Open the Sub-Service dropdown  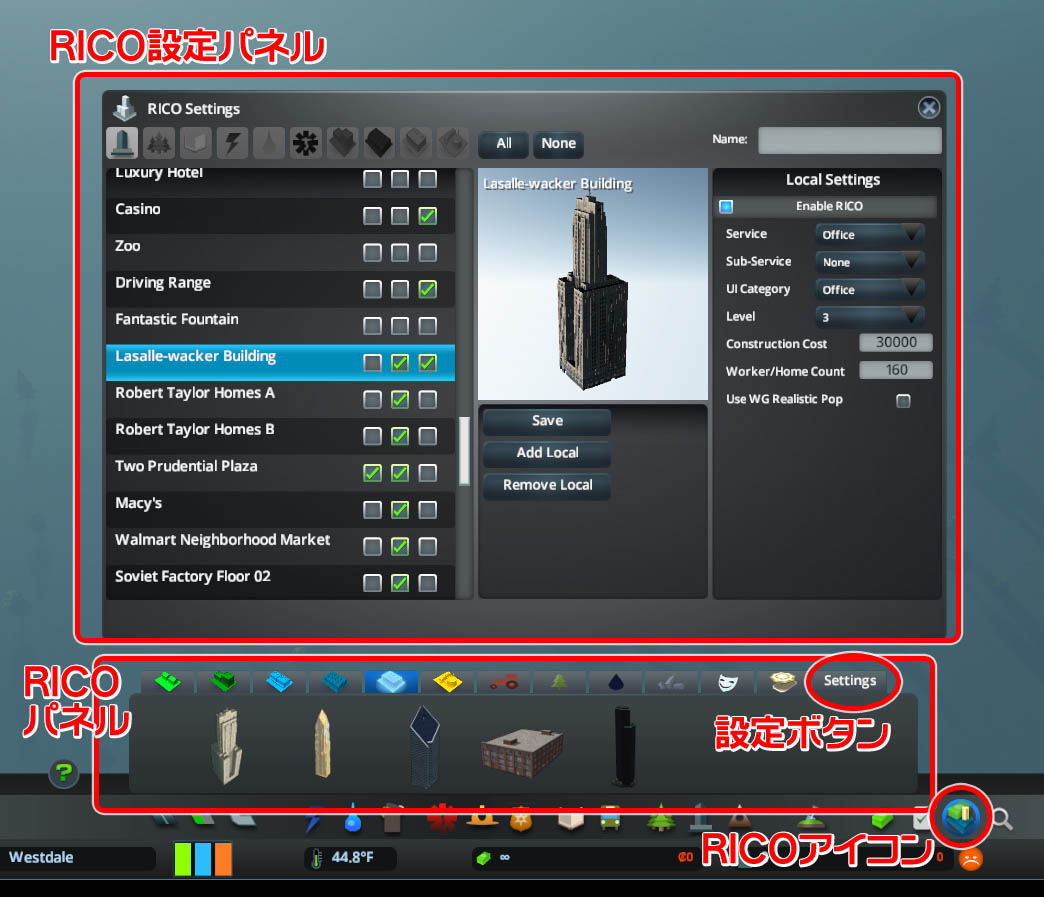[870, 262]
